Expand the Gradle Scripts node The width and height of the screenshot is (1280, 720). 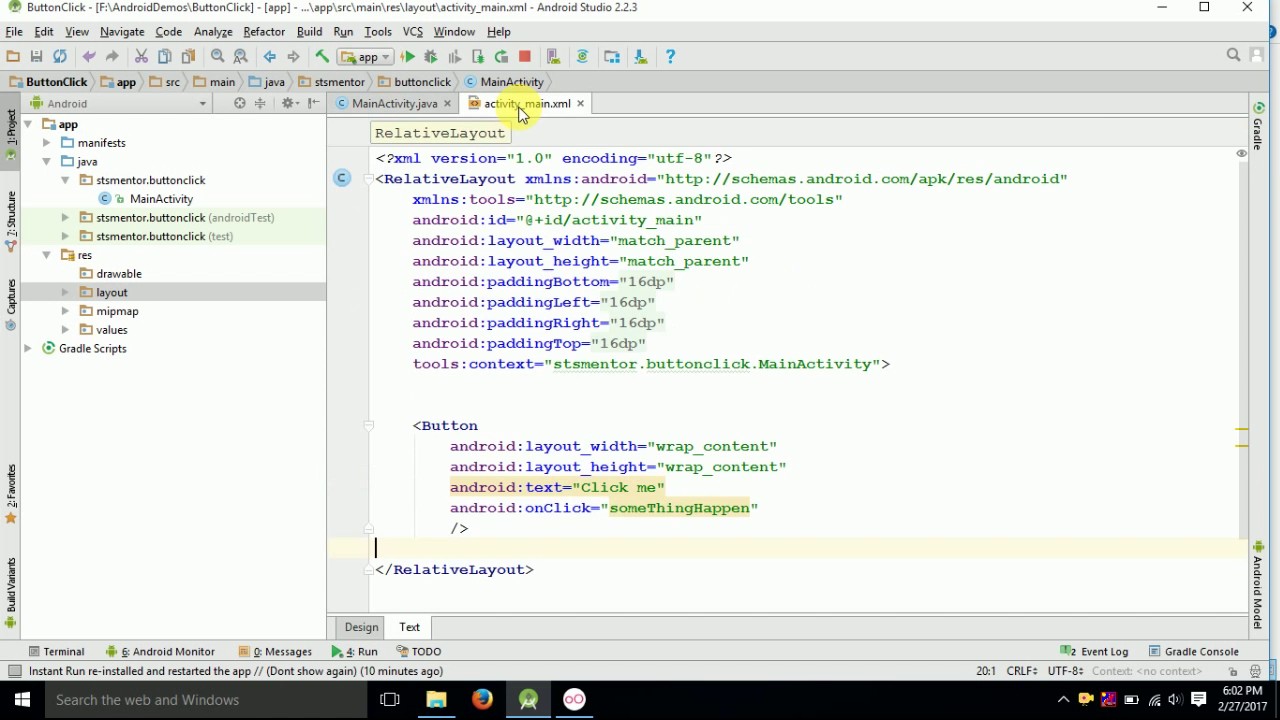point(28,348)
